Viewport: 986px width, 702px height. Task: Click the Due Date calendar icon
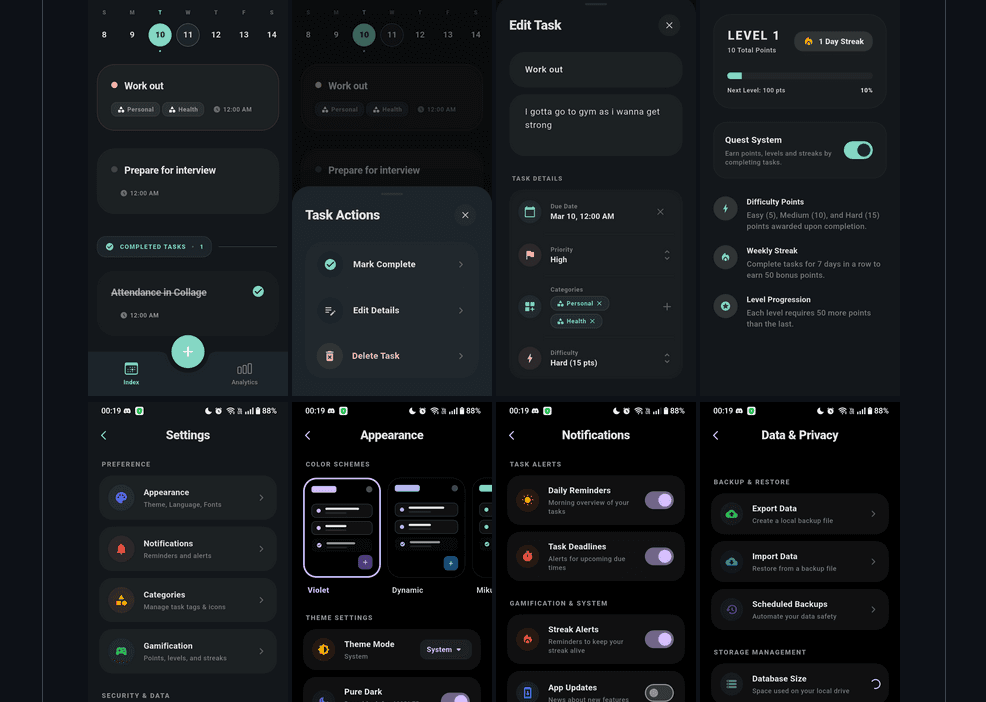coord(528,211)
